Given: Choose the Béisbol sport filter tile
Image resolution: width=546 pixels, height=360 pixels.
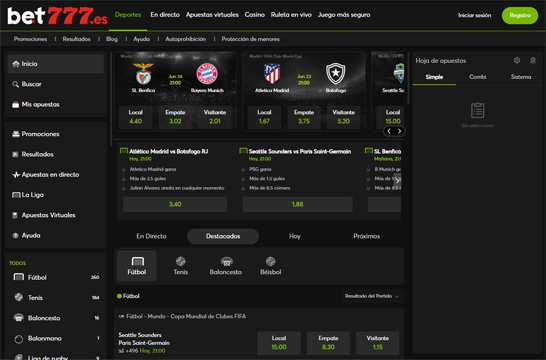Looking at the screenshot, I should click(271, 266).
